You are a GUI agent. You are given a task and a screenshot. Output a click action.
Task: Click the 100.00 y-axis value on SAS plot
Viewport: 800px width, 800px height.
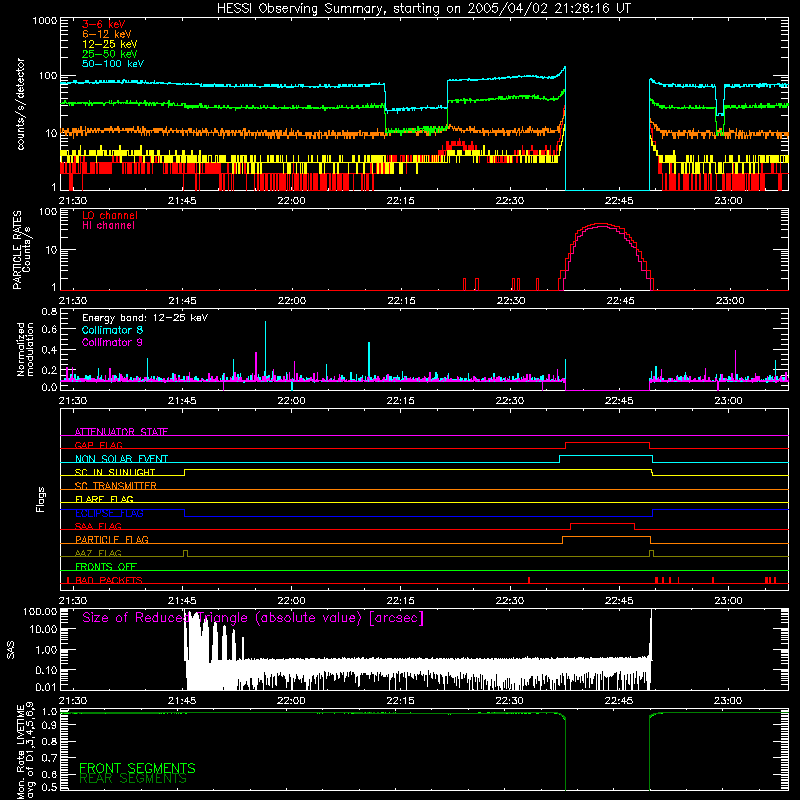40,612
